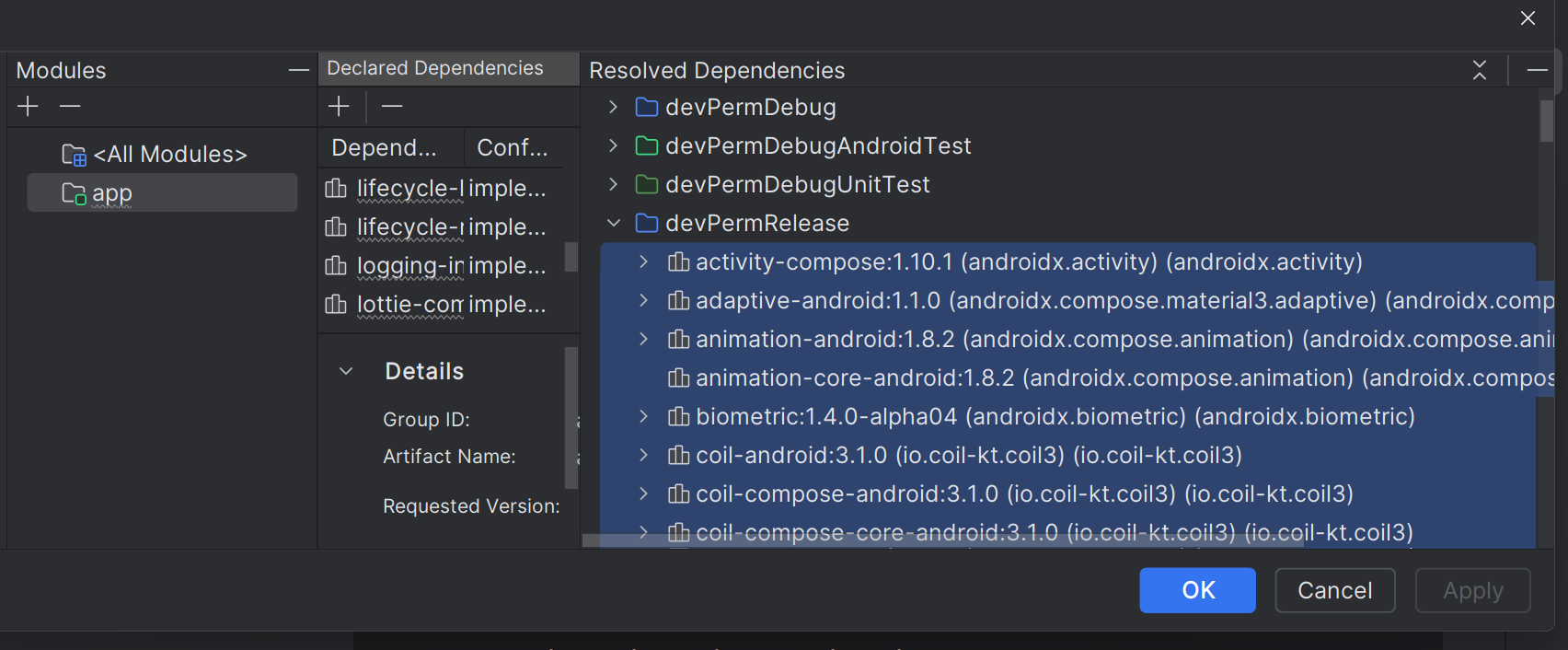Viewport: 1568px width, 650px height.
Task: Click the devPermDebug folder icon
Action: (x=647, y=107)
